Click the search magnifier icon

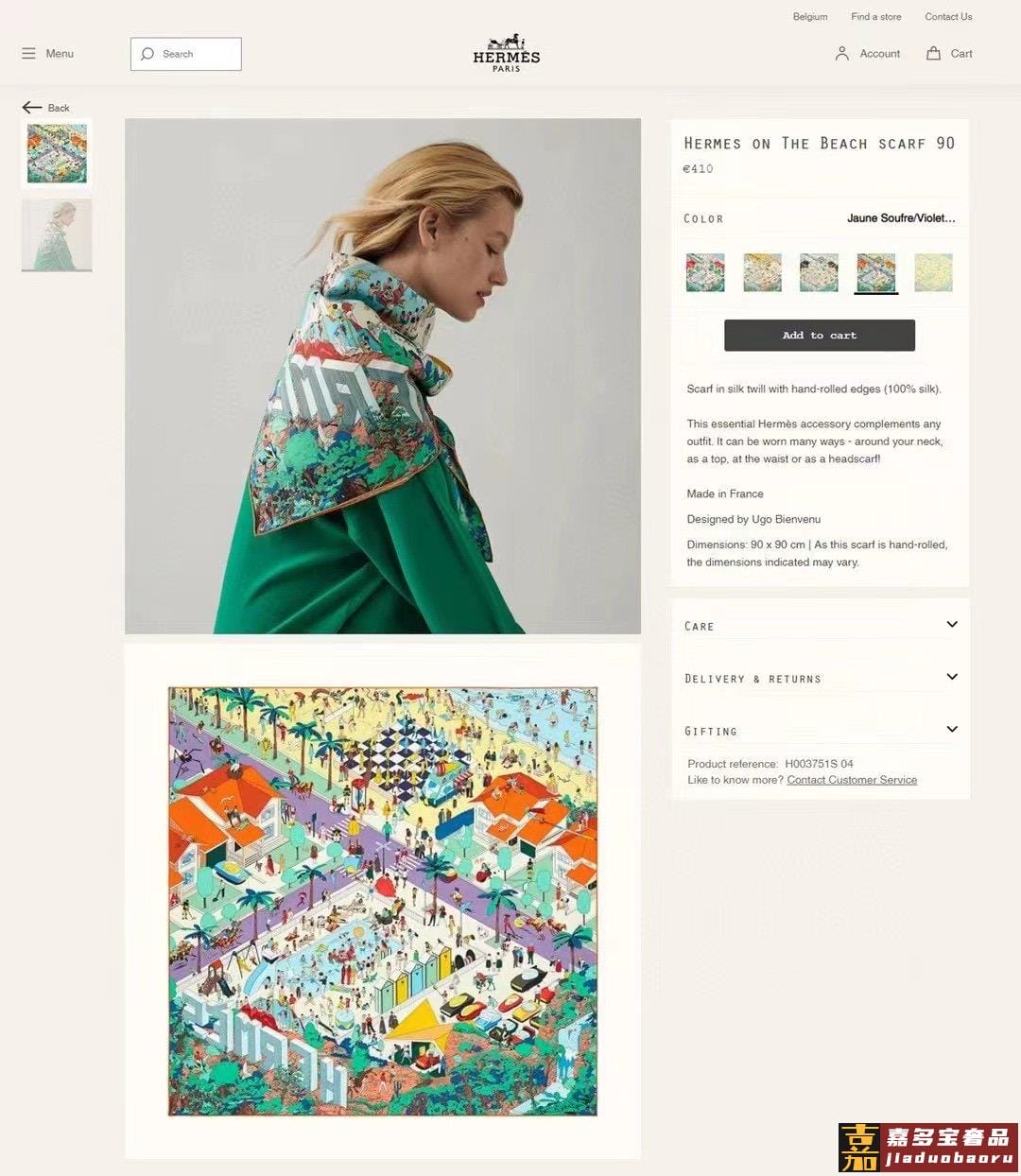point(147,54)
